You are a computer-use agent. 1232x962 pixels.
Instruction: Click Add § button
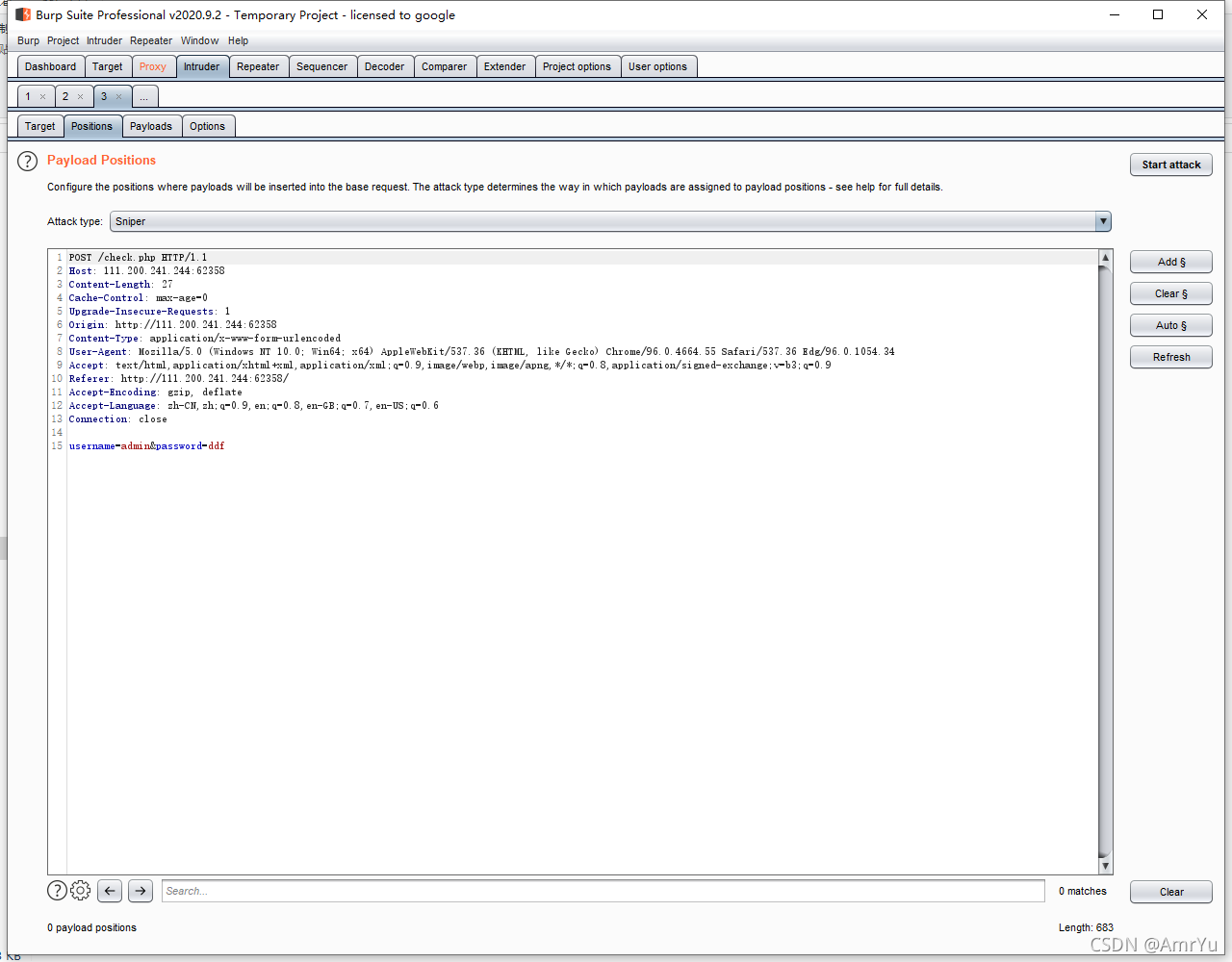(1171, 262)
